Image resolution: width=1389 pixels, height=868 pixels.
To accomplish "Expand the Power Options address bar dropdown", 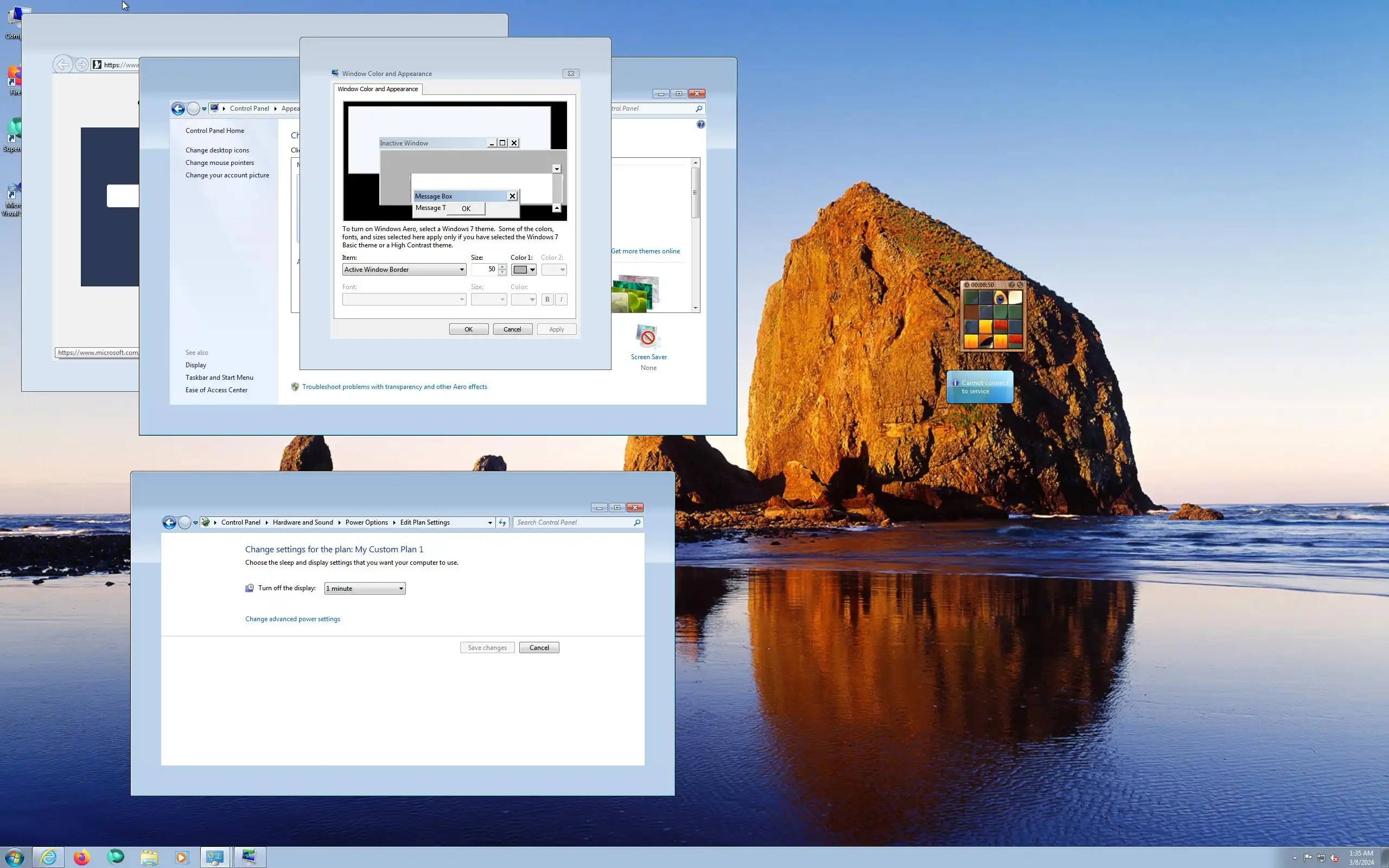I will pyautogui.click(x=489, y=522).
